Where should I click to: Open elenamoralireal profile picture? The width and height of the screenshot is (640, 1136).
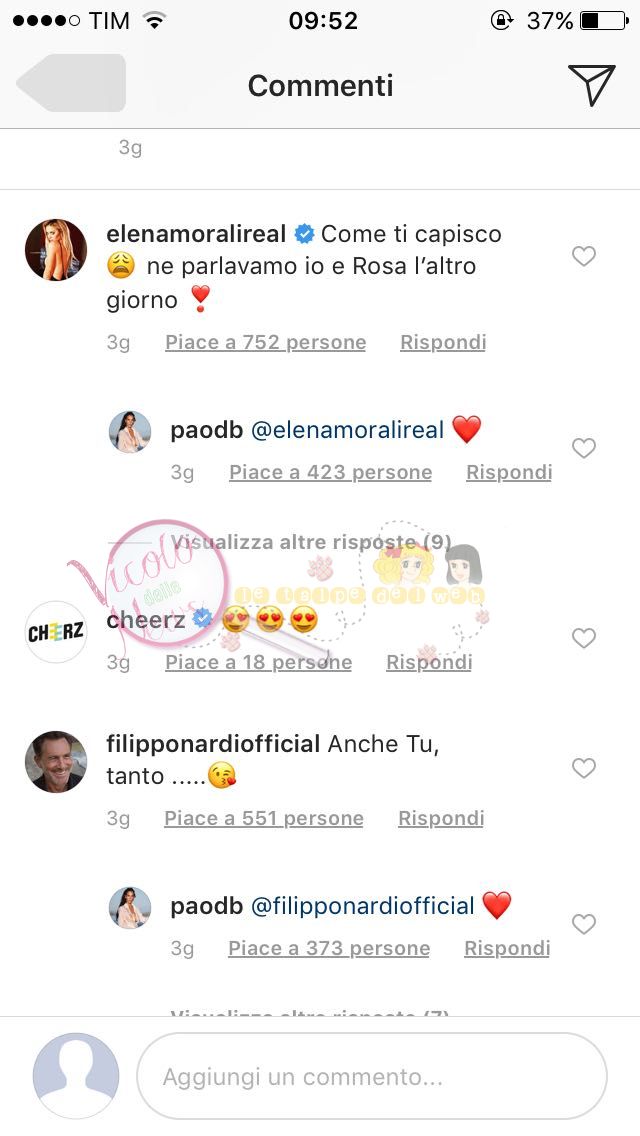(56, 249)
